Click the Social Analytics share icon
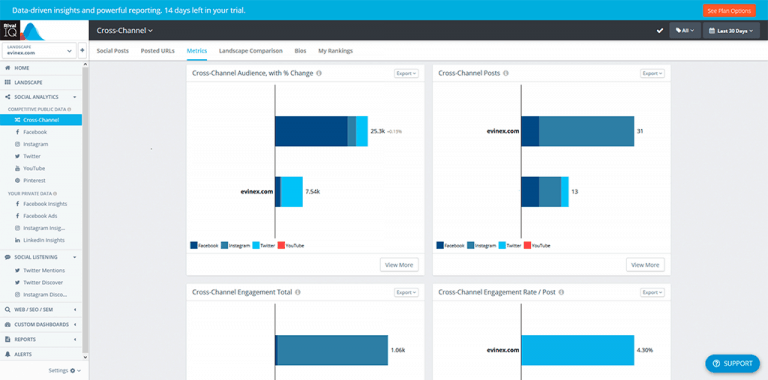Screen dimensions: 768x380 point(7,97)
